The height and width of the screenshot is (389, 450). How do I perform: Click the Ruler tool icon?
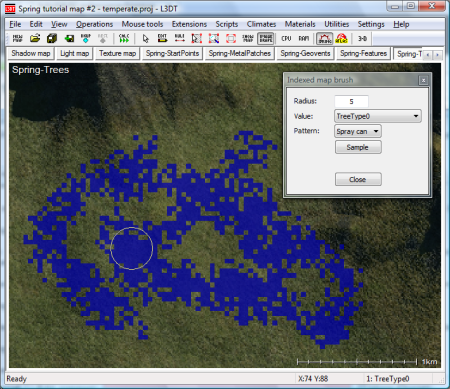pyautogui.click(x=180, y=38)
